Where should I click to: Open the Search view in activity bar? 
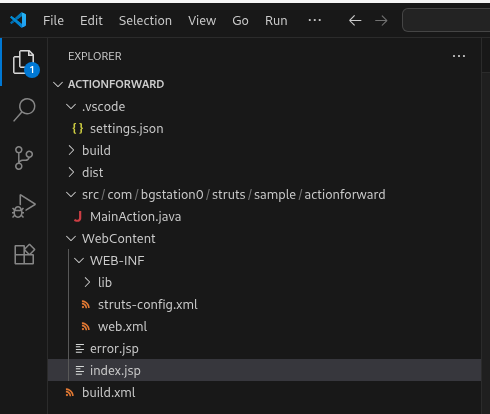click(x=24, y=110)
